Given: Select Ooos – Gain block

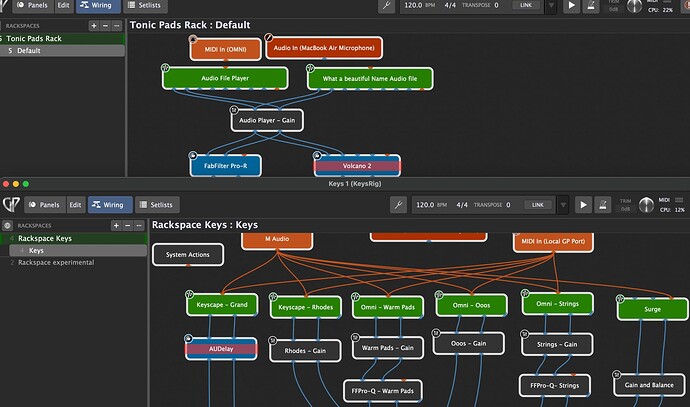Looking at the screenshot, I should coord(469,343).
